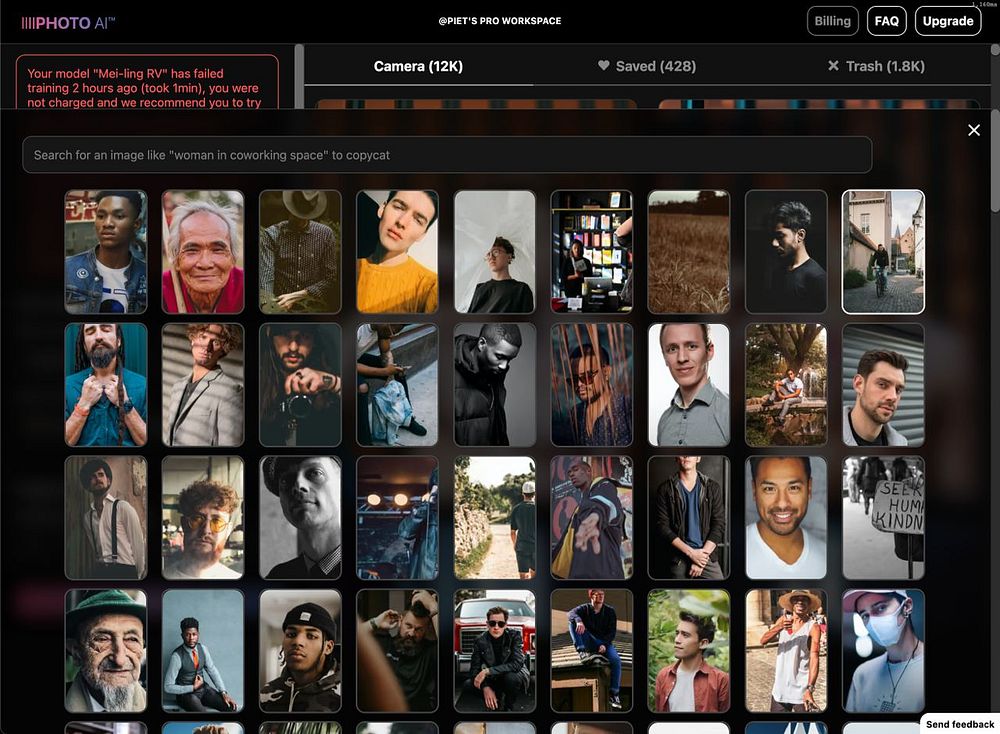Select the brown grass field photo

pyautogui.click(x=689, y=252)
